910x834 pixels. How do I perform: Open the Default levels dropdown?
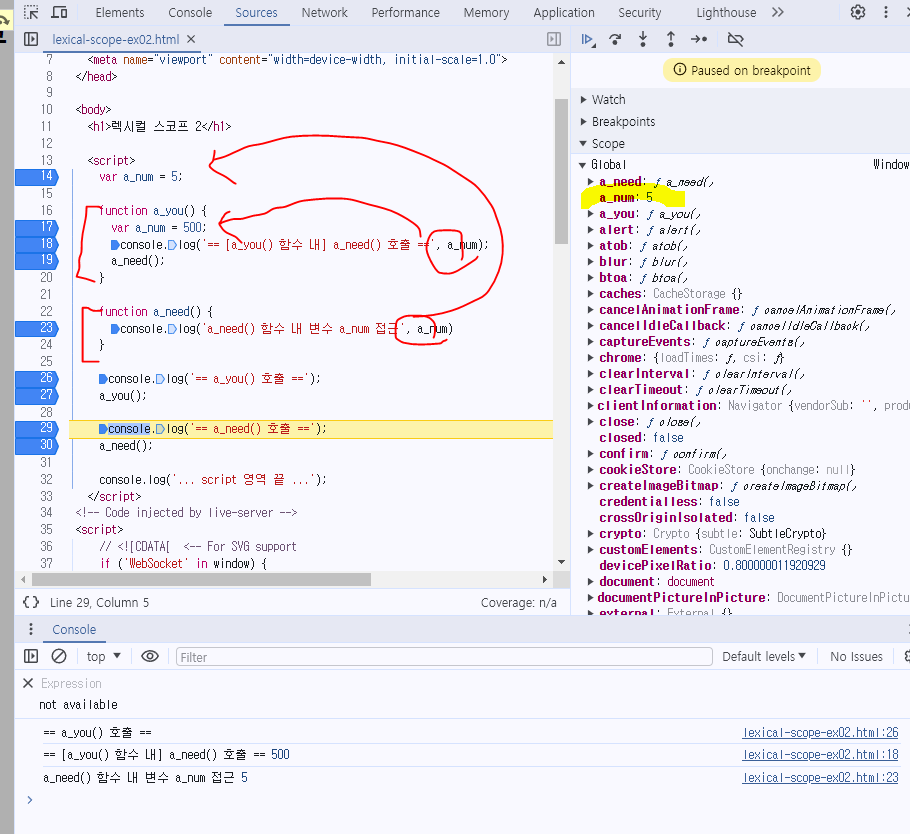point(764,656)
